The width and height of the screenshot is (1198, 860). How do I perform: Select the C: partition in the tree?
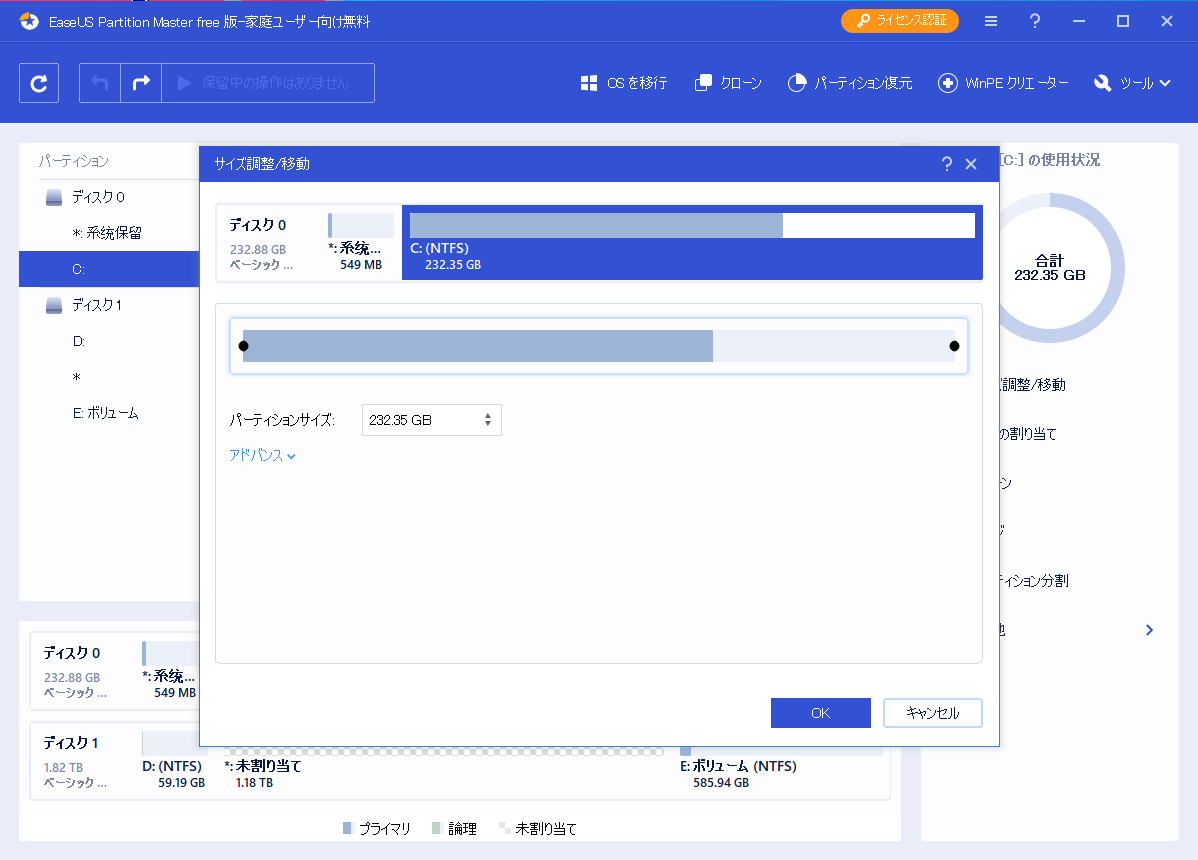108,269
